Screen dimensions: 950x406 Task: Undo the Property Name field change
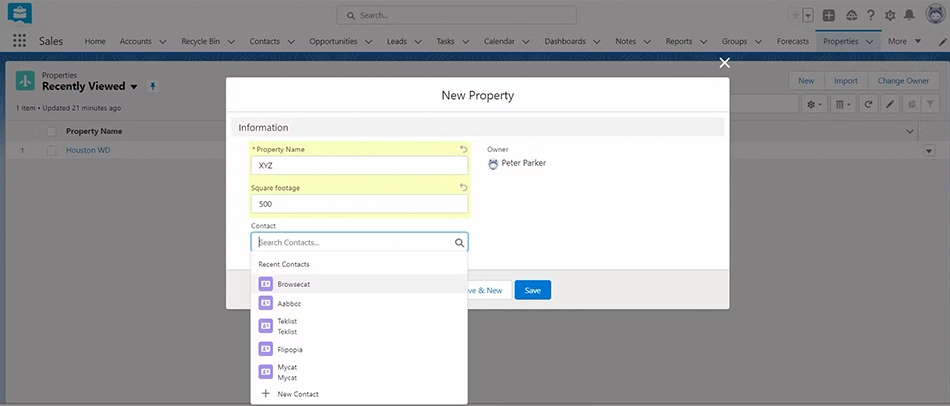(x=463, y=149)
